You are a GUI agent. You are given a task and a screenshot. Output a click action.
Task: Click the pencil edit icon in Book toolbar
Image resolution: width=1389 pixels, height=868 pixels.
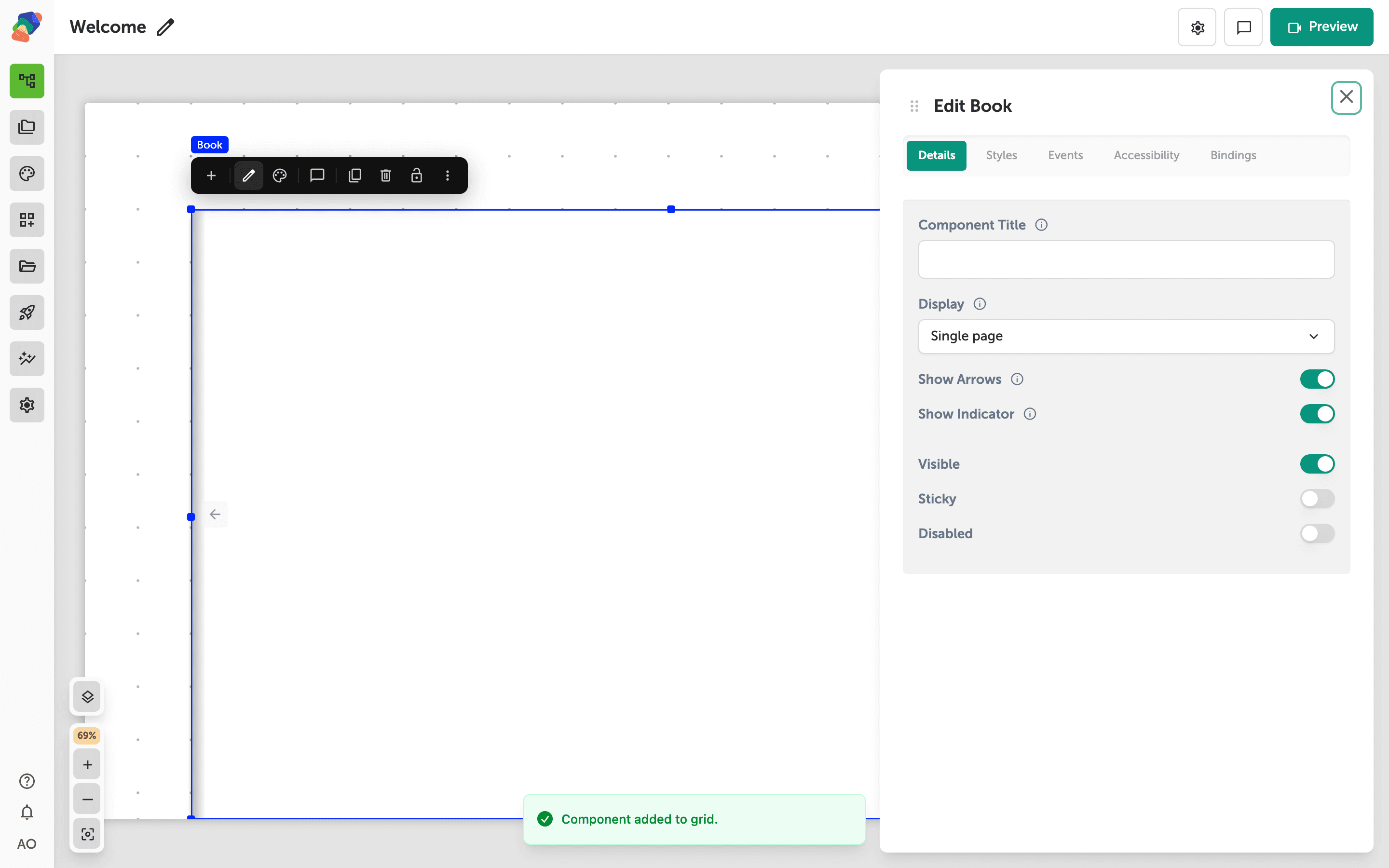click(x=248, y=176)
